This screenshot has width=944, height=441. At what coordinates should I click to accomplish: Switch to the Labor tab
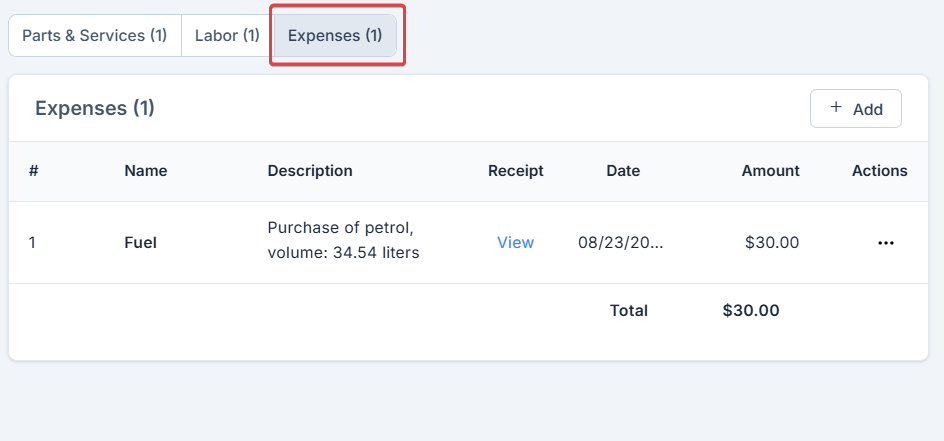click(227, 36)
